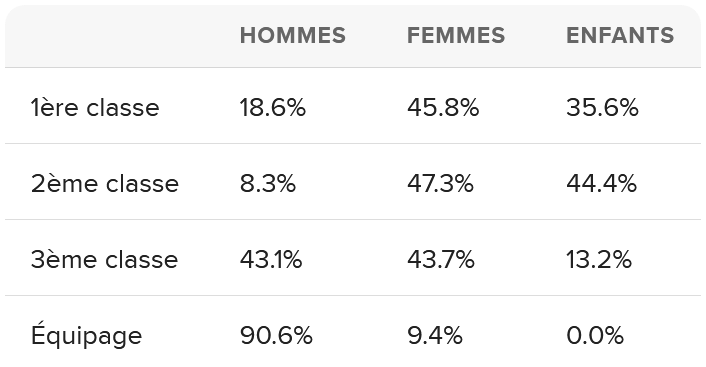Click the HOMMES column header
The image size is (706, 367).
click(x=293, y=36)
